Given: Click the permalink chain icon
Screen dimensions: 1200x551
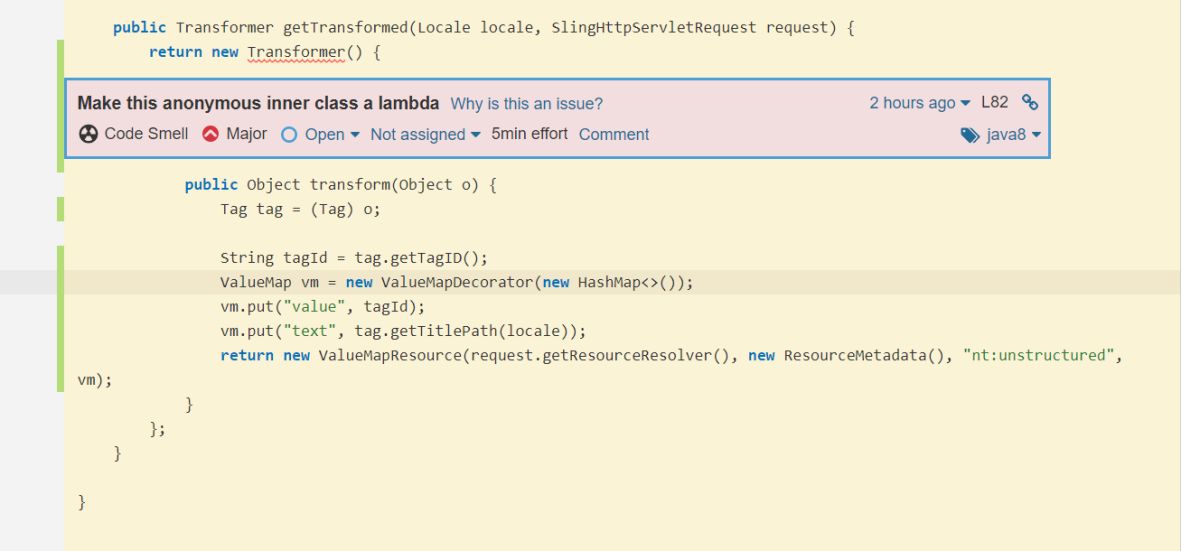Looking at the screenshot, I should tap(1030, 102).
